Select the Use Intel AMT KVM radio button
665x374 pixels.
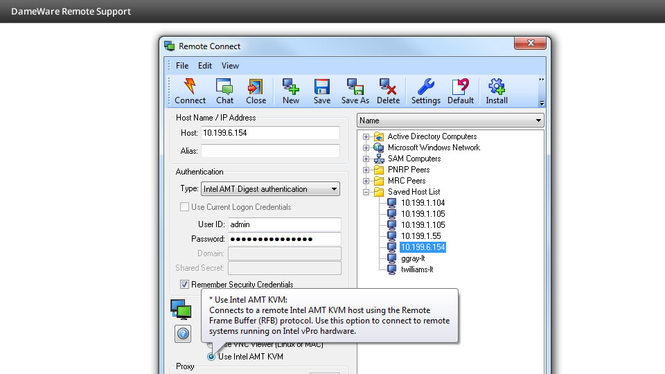click(x=211, y=357)
